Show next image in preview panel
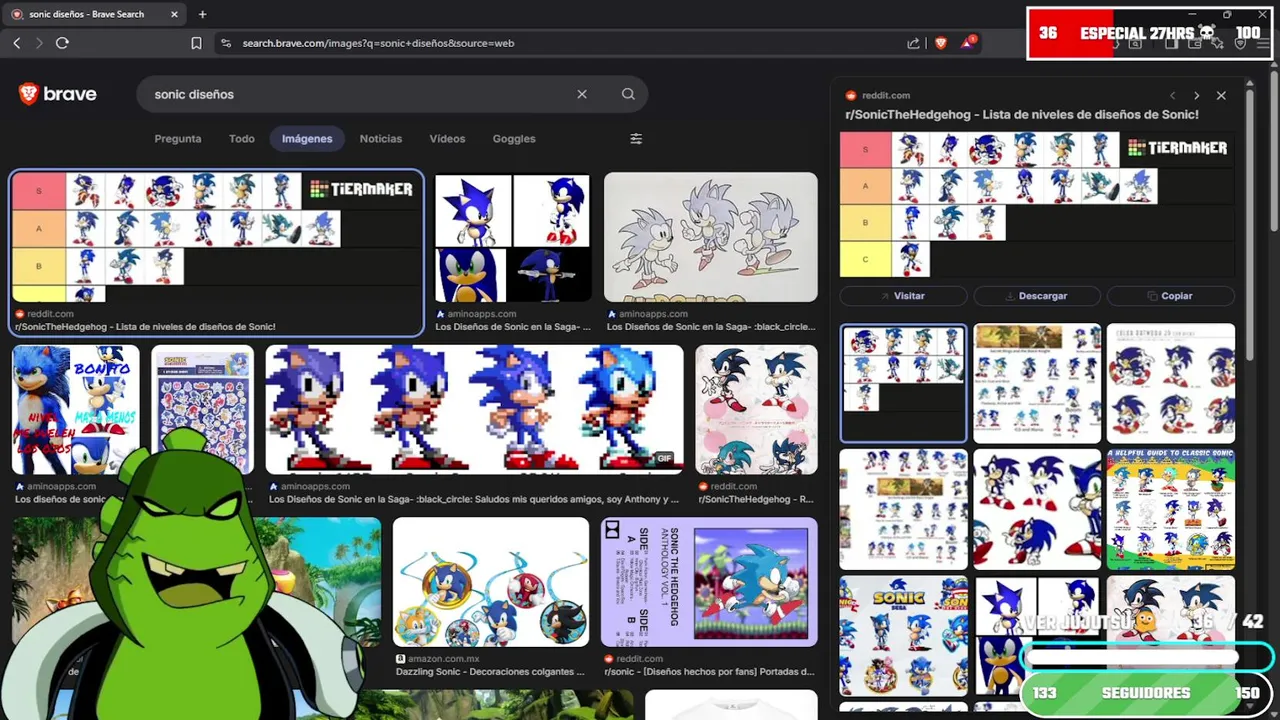 click(x=1196, y=96)
